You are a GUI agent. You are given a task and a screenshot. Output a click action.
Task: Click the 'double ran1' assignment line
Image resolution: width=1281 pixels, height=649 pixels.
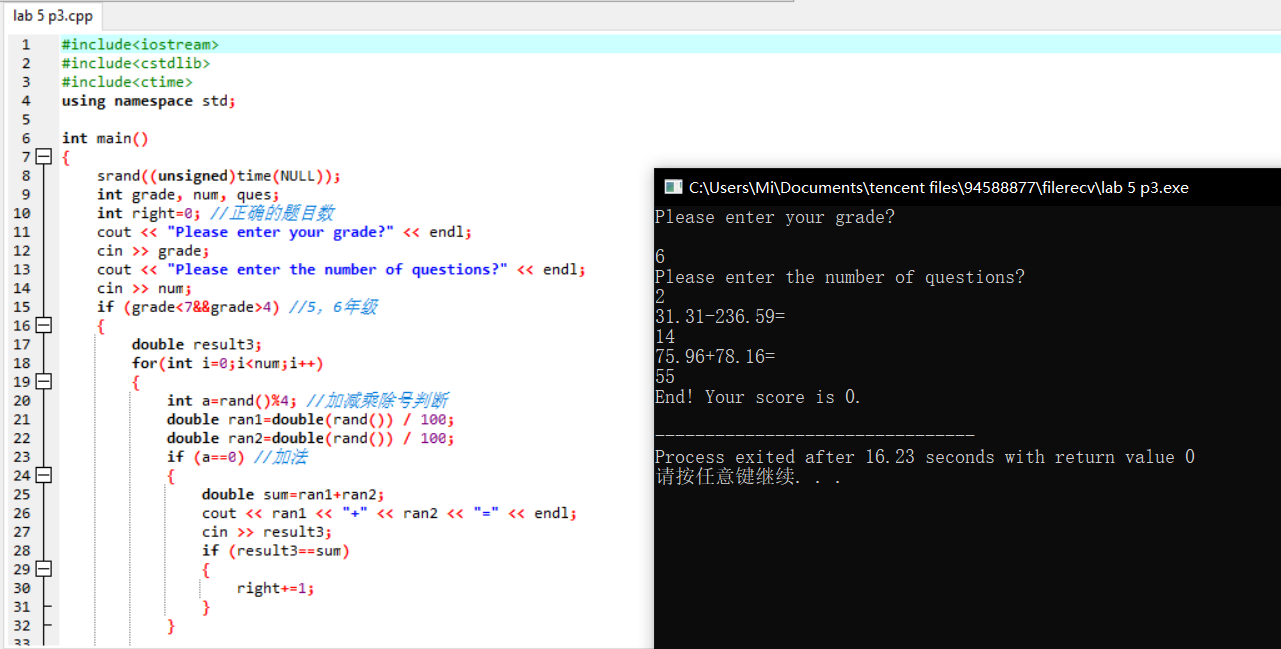311,419
